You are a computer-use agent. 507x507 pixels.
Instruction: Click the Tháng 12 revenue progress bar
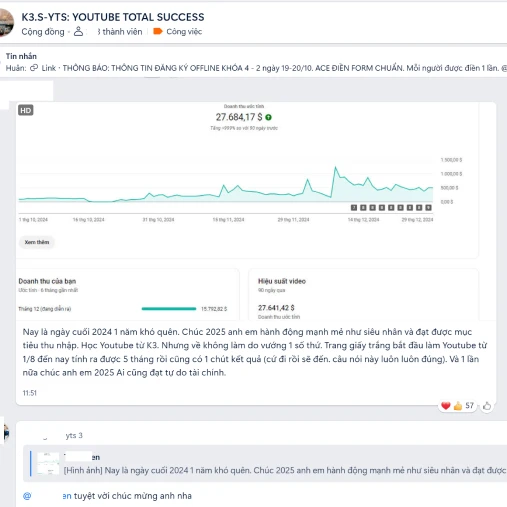tap(169, 309)
